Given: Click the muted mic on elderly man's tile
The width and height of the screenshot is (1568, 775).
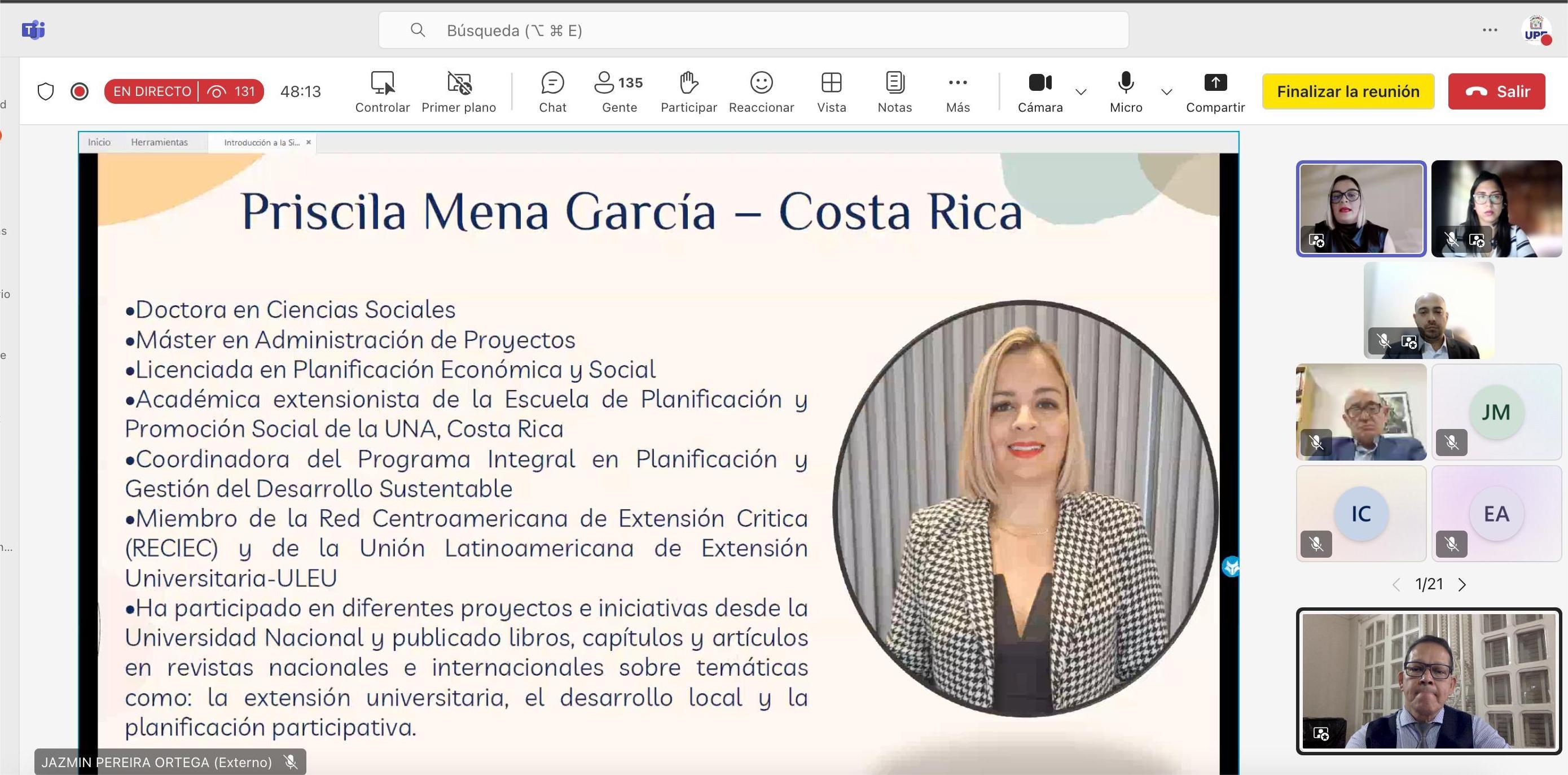Looking at the screenshot, I should (1316, 443).
